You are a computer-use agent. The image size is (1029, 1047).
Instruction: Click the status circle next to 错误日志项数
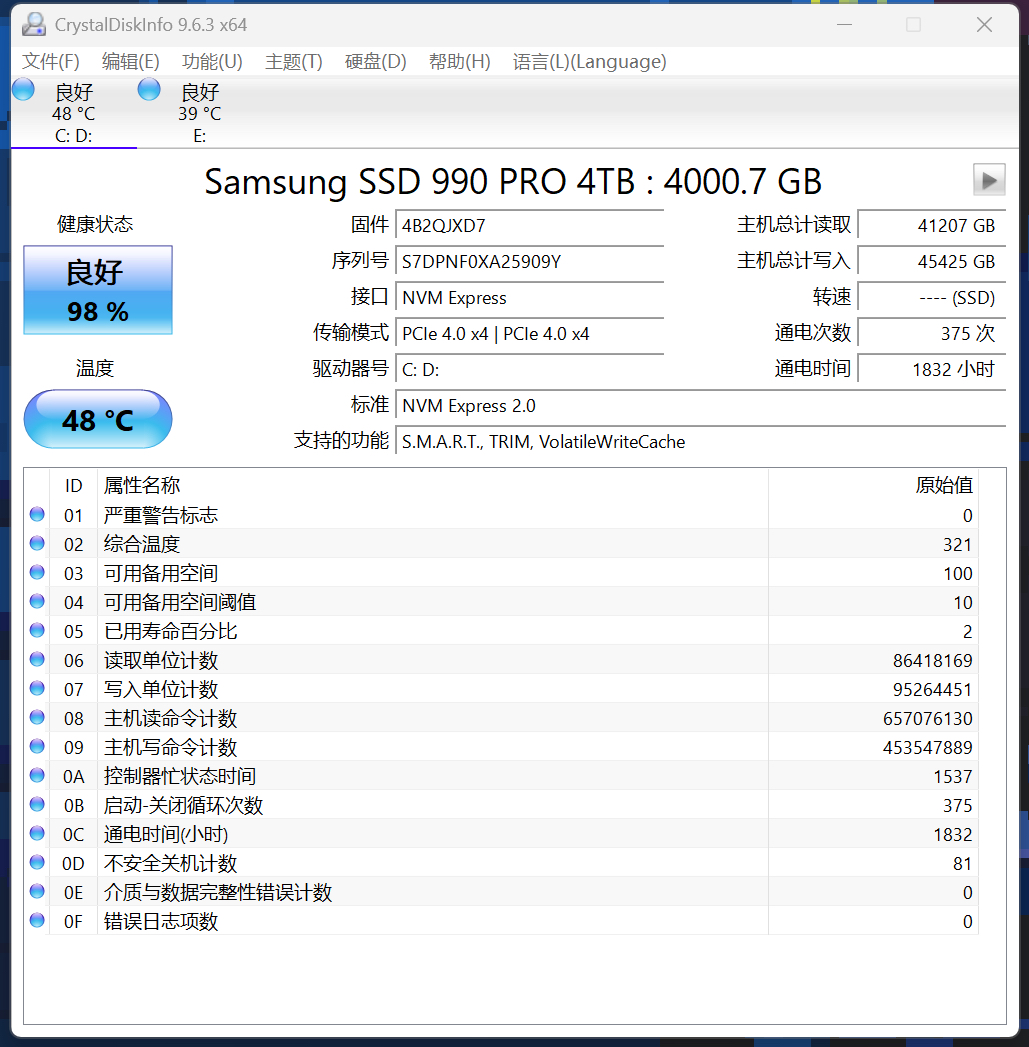pyautogui.click(x=36, y=921)
